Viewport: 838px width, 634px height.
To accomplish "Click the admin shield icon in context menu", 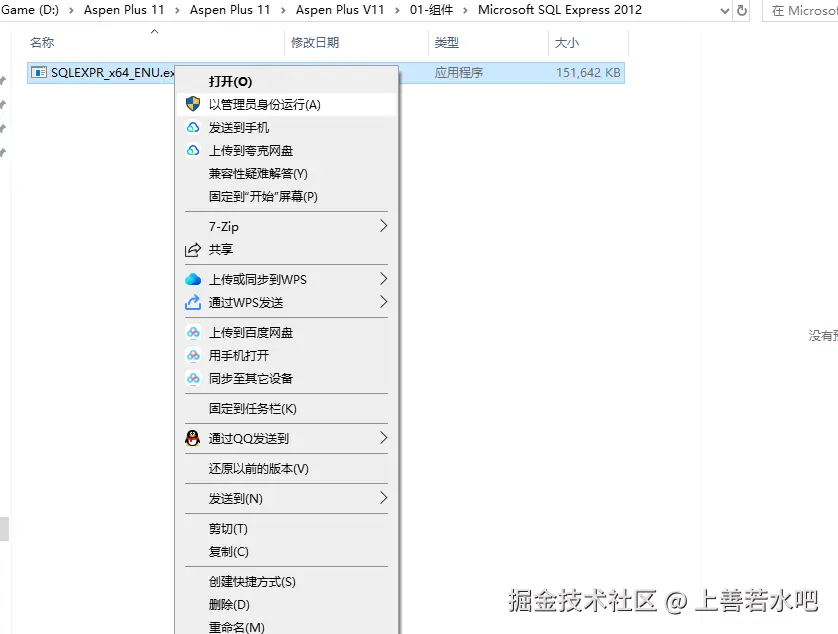I will [x=193, y=104].
